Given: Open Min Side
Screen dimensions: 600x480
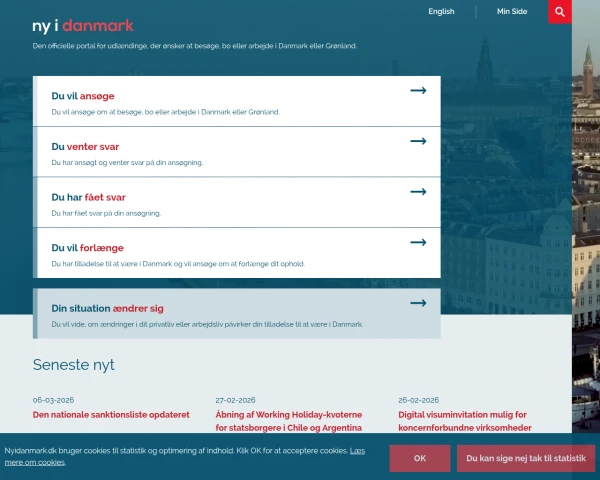Looking at the screenshot, I should [x=512, y=11].
